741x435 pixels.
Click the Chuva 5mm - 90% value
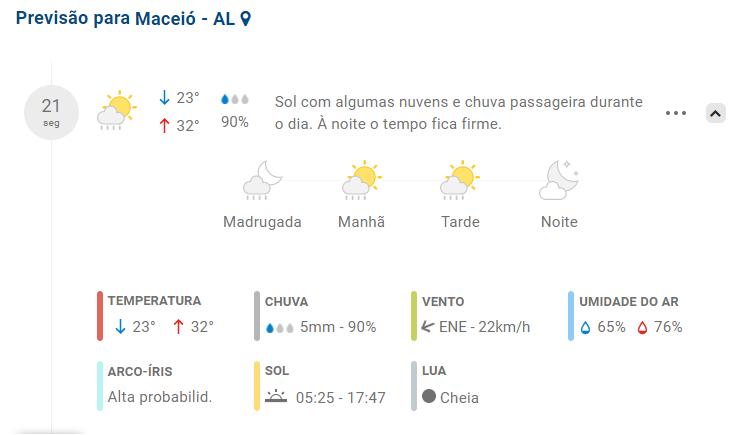(338, 327)
